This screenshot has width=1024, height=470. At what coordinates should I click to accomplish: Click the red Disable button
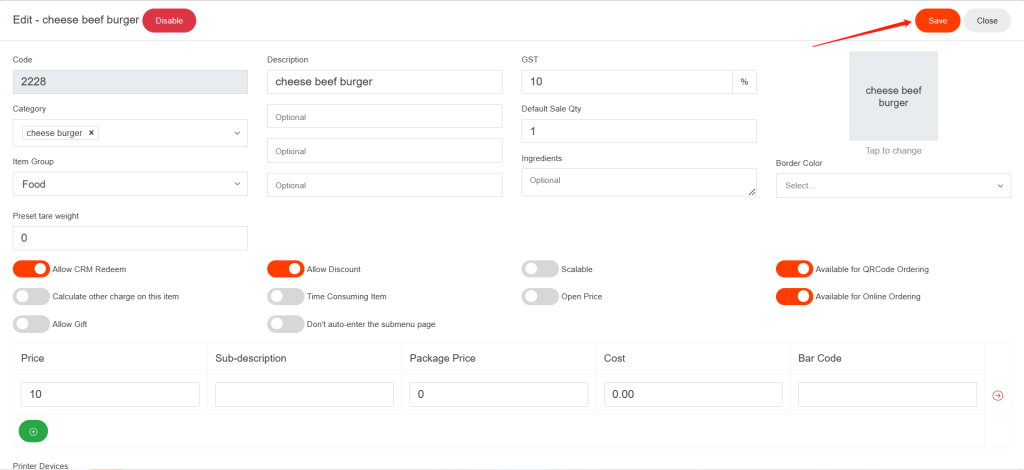click(169, 20)
